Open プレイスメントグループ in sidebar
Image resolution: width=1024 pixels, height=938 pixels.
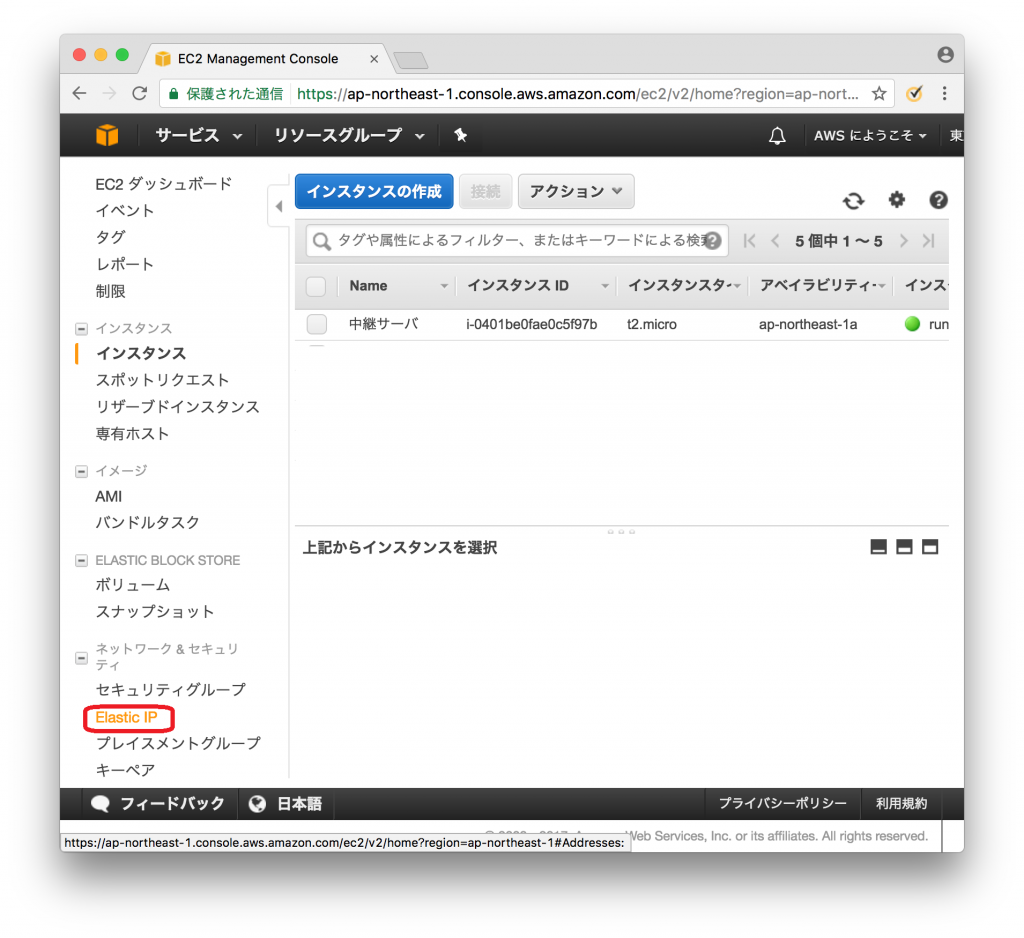178,743
